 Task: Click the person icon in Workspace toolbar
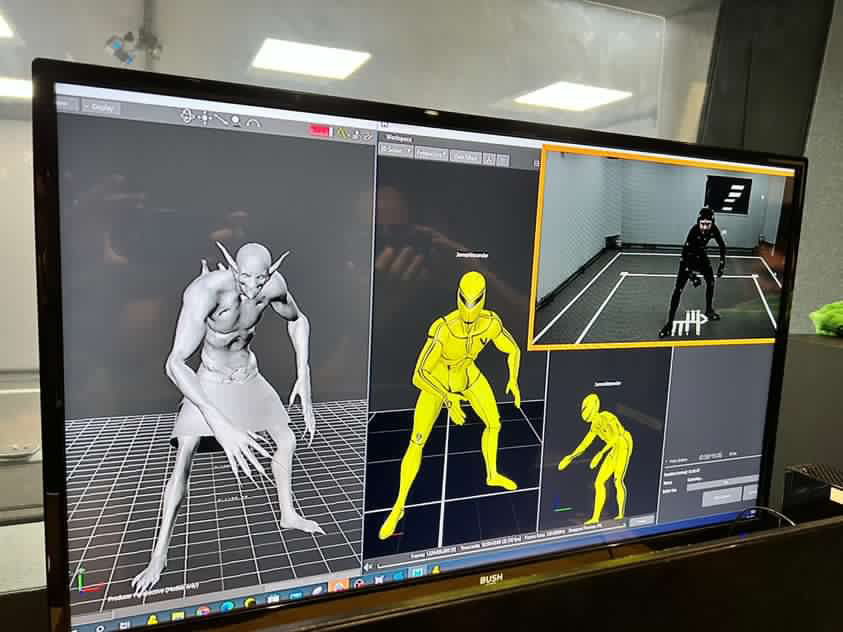click(x=489, y=158)
